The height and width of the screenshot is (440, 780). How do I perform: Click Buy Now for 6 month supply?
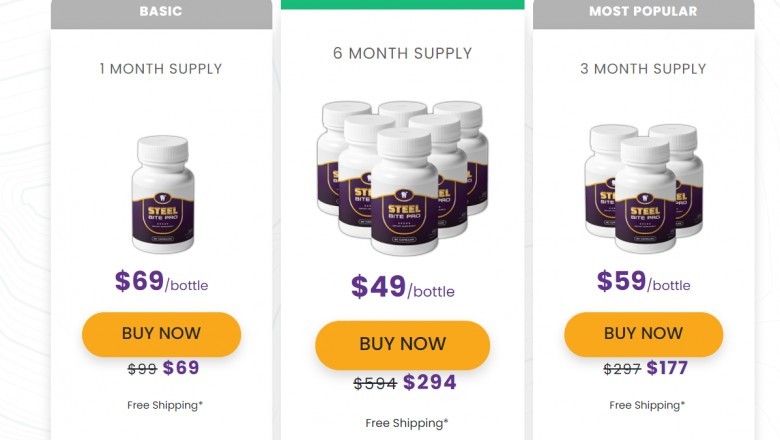[x=402, y=345]
